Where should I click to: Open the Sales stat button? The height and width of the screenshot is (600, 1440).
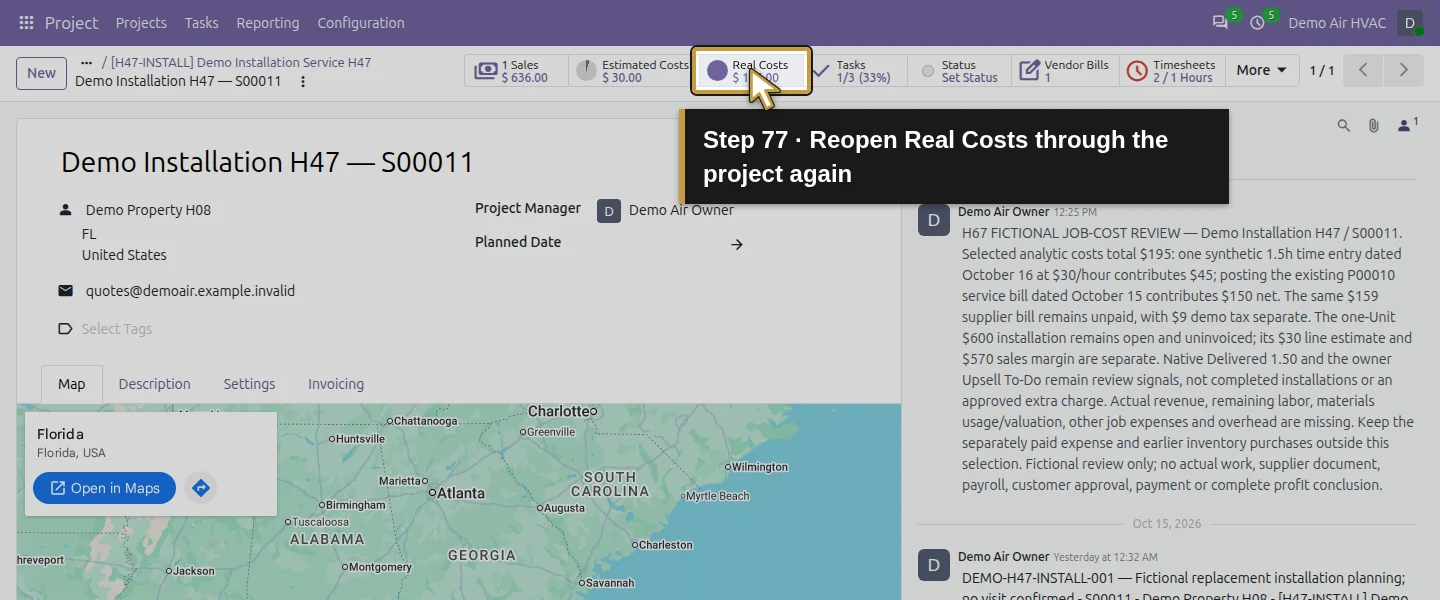(x=516, y=71)
